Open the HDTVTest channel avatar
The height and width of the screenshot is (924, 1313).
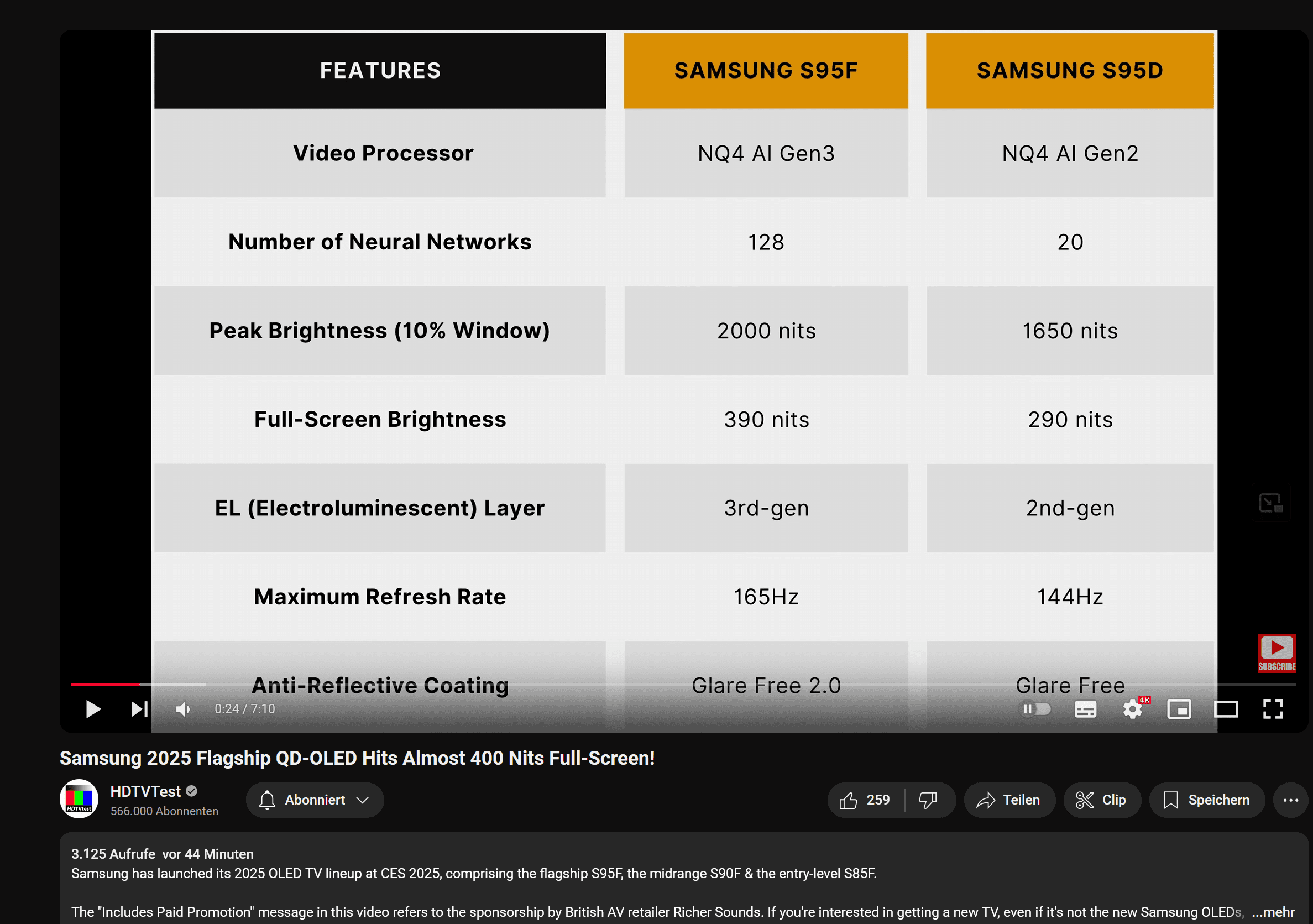click(79, 798)
